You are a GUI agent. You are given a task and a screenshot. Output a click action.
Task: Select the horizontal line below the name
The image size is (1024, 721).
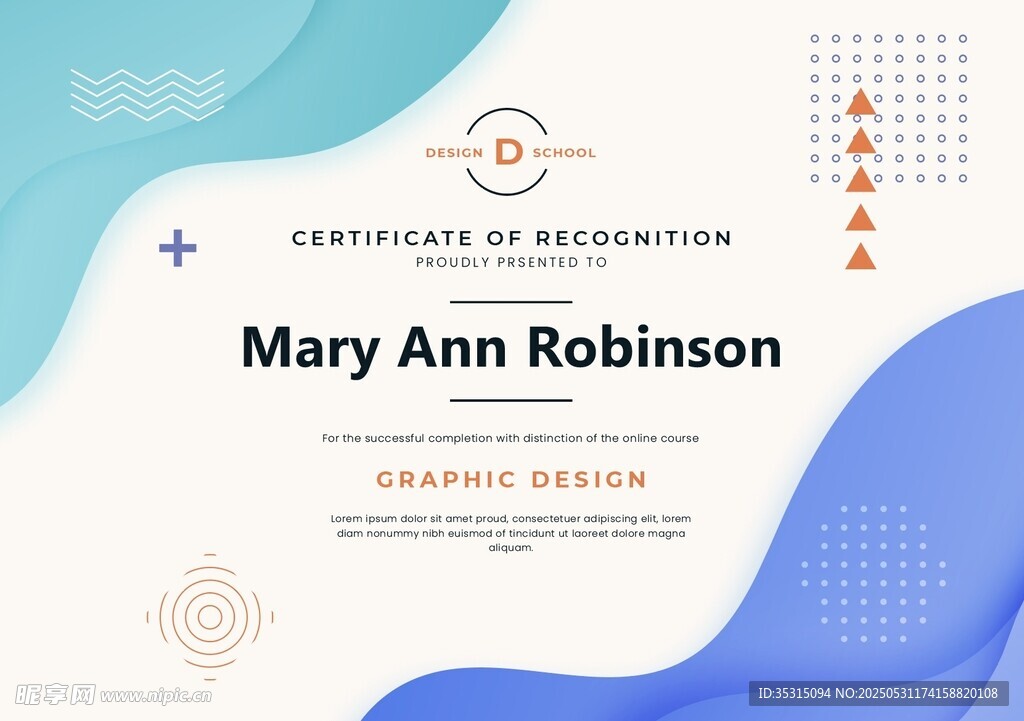point(511,400)
